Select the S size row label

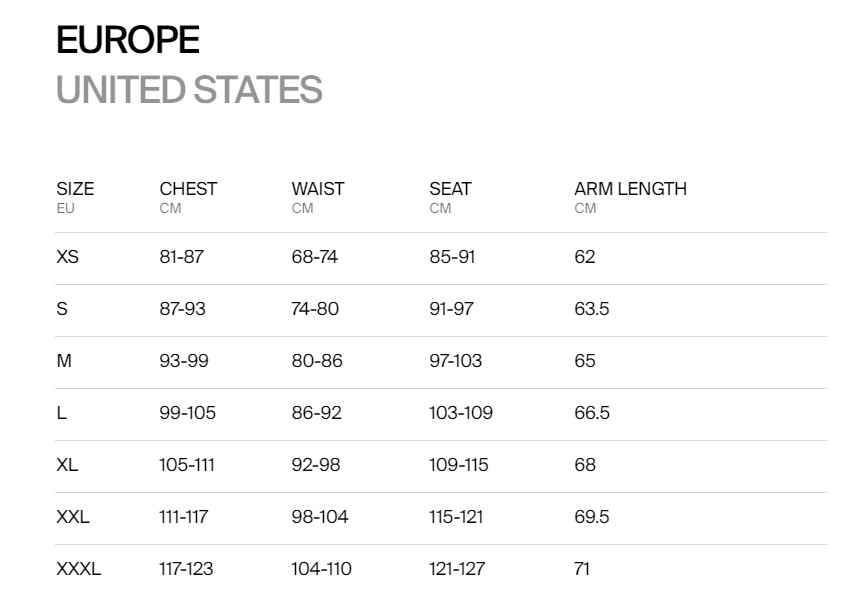(x=62, y=308)
